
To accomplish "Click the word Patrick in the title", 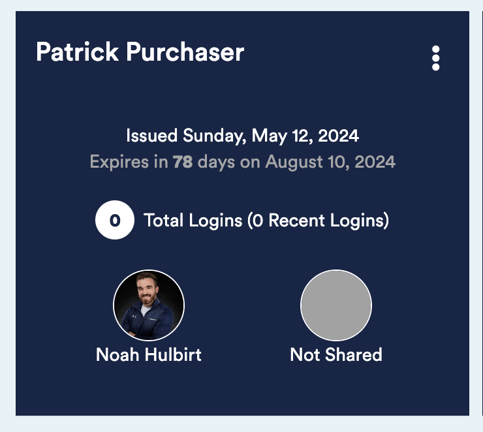I will pyautogui.click(x=77, y=52).
